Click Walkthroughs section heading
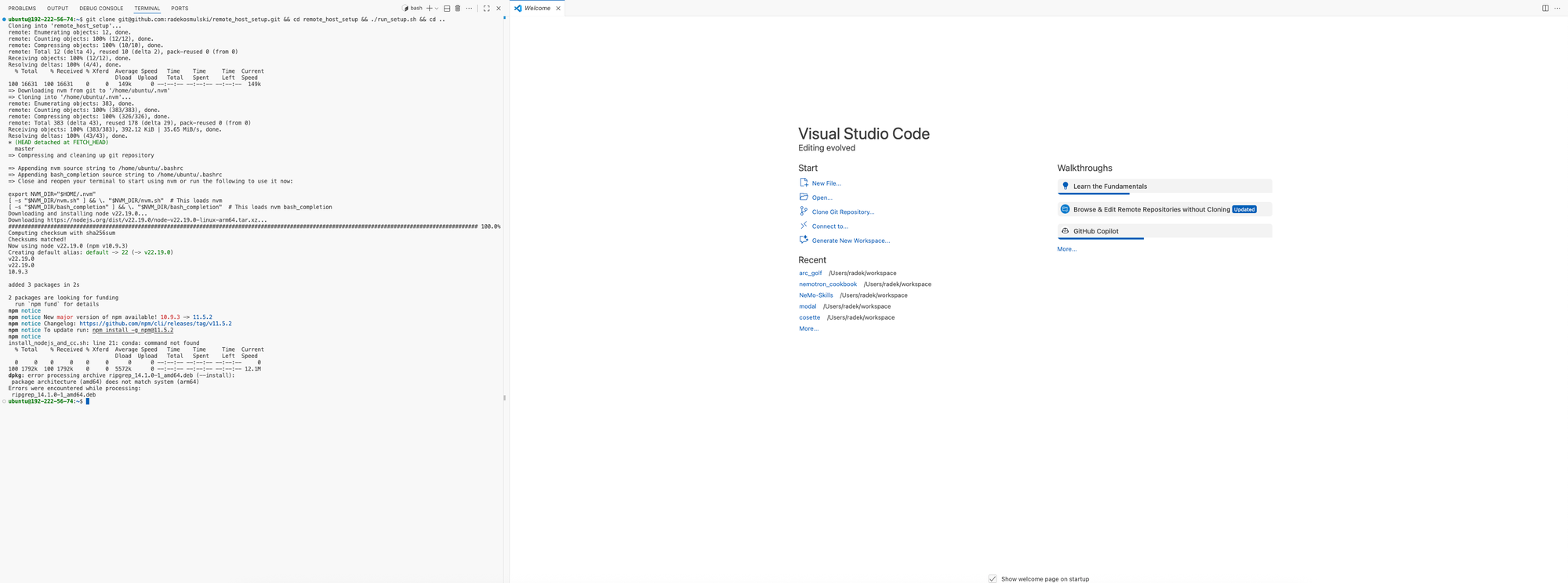The image size is (1568, 583). click(x=1084, y=168)
